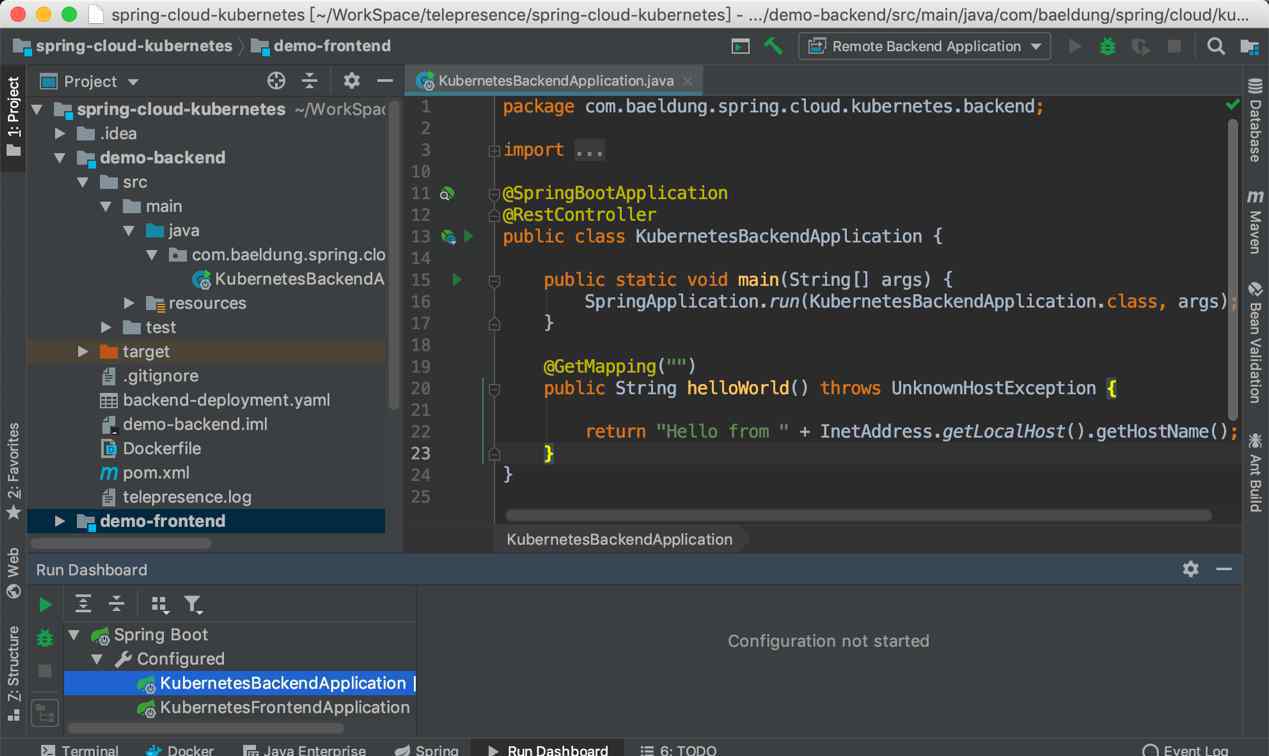
Task: Hide Run Dashboard with minus icon
Action: tap(1224, 569)
